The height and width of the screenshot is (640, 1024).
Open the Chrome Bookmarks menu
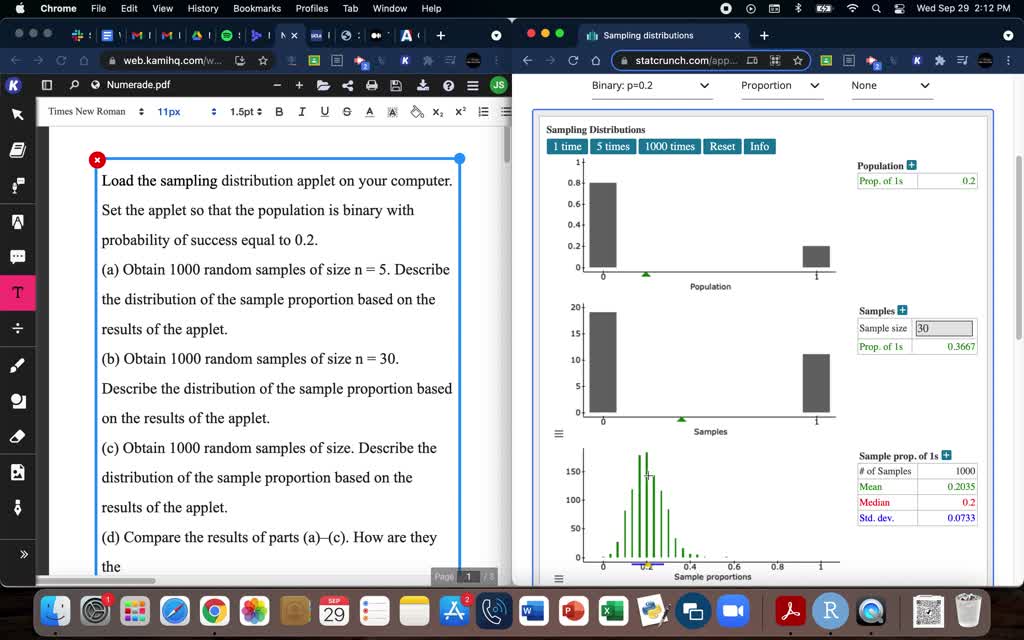pyautogui.click(x=257, y=8)
